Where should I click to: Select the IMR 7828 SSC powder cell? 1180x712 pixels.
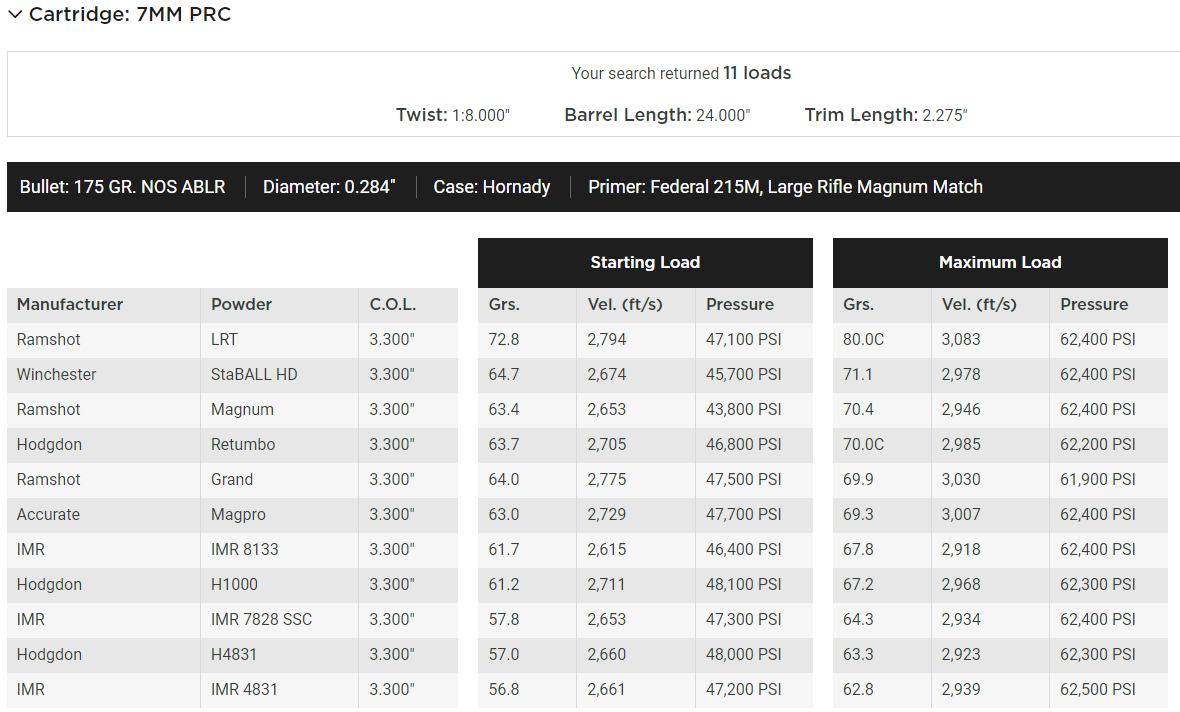coord(279,619)
